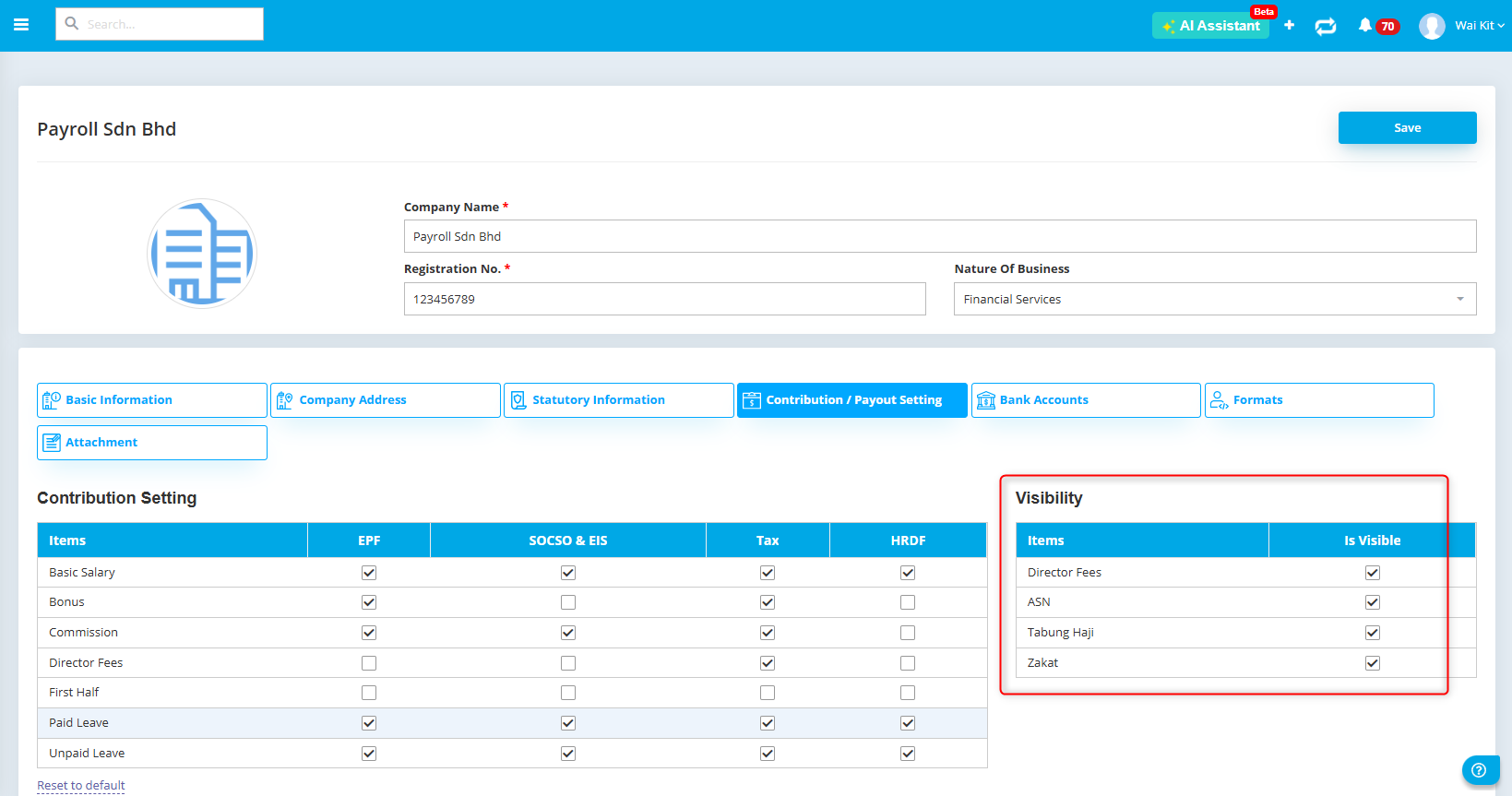Click the Save button
Image resolution: width=1512 pixels, height=796 pixels.
(x=1407, y=127)
